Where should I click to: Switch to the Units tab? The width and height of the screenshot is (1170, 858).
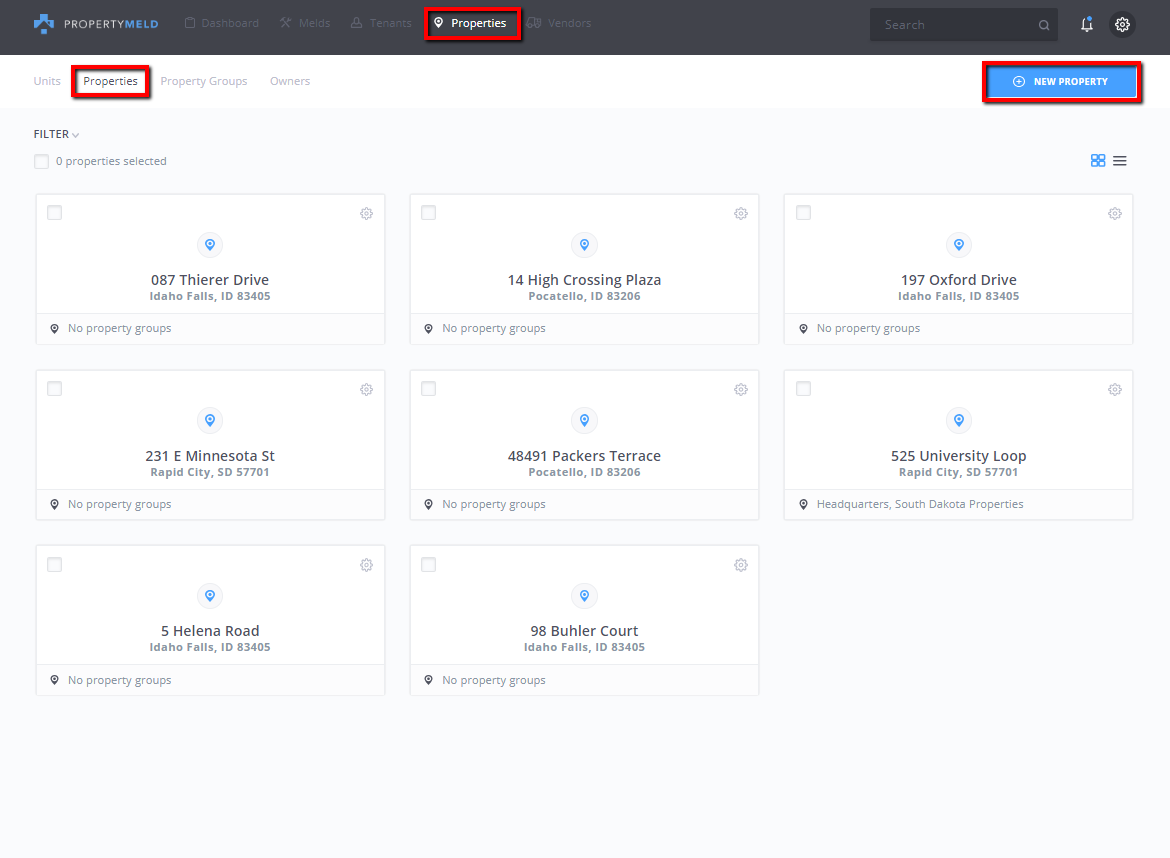point(47,81)
